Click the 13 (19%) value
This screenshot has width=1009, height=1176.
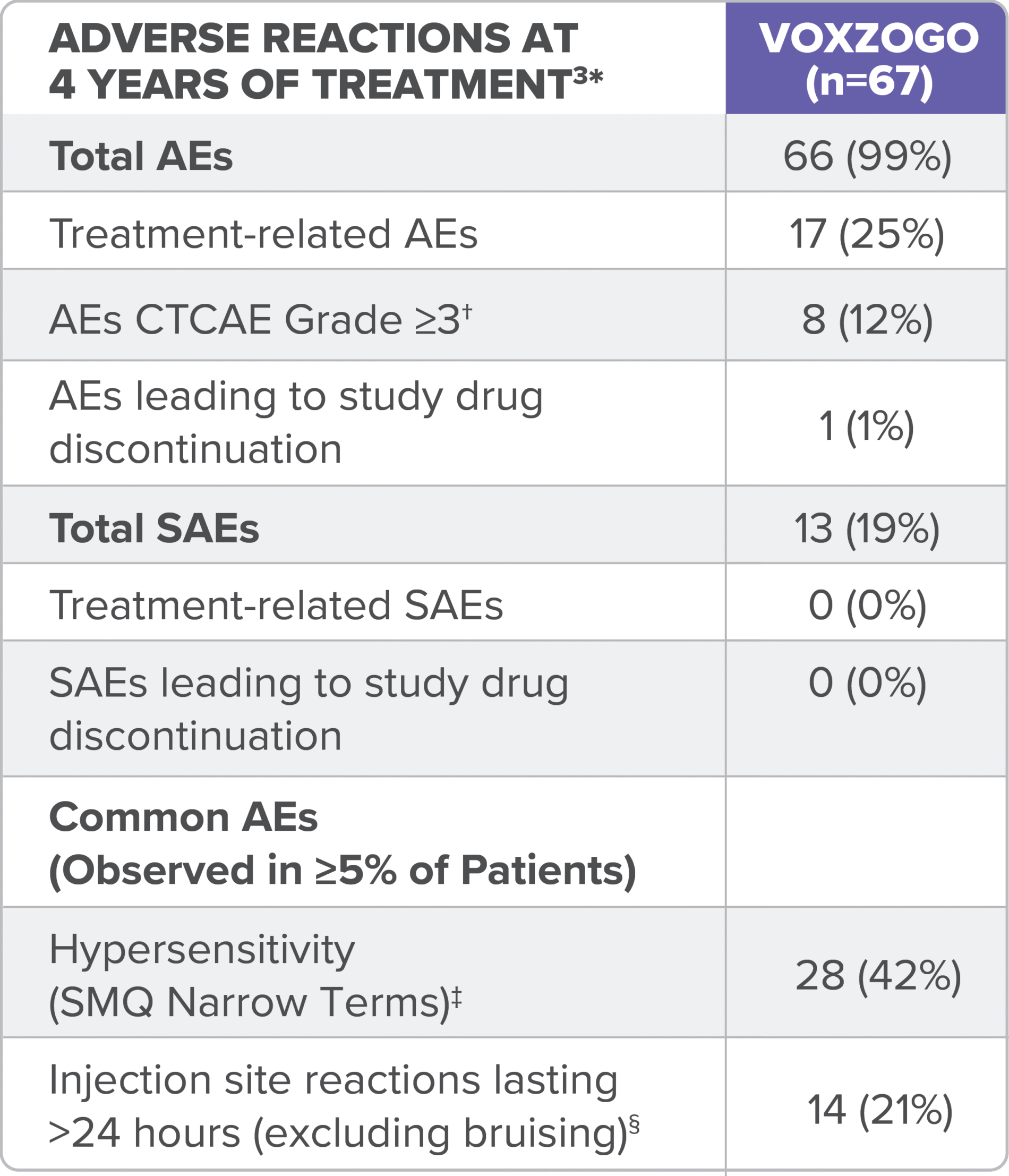pyautogui.click(x=867, y=529)
